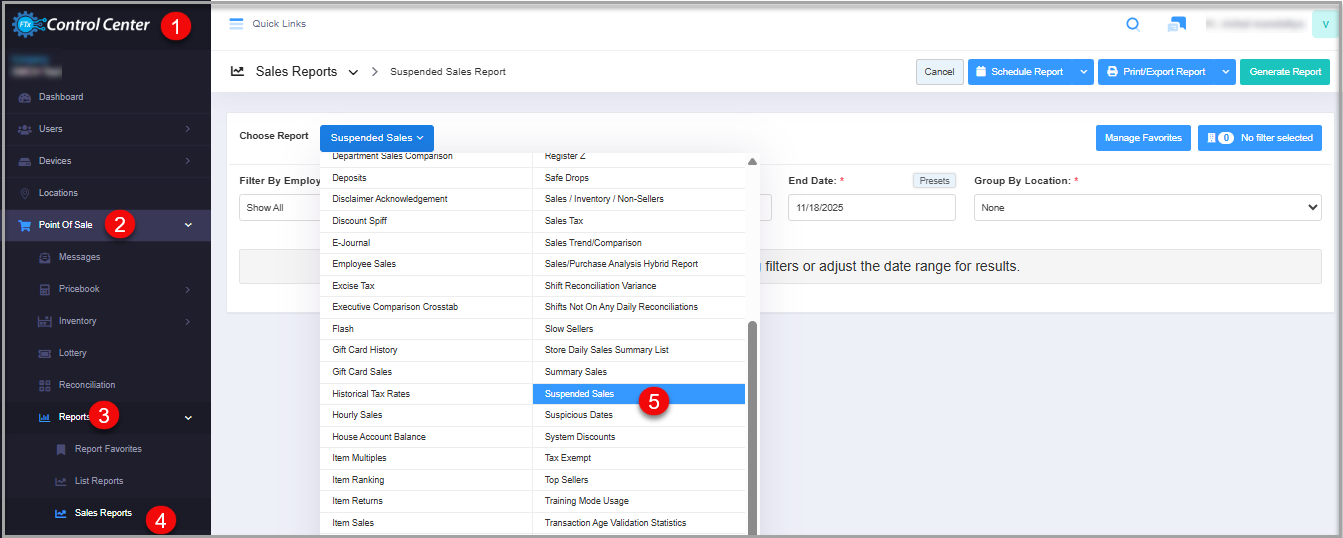Select Suspicious Dates from report list

[x=579, y=415]
